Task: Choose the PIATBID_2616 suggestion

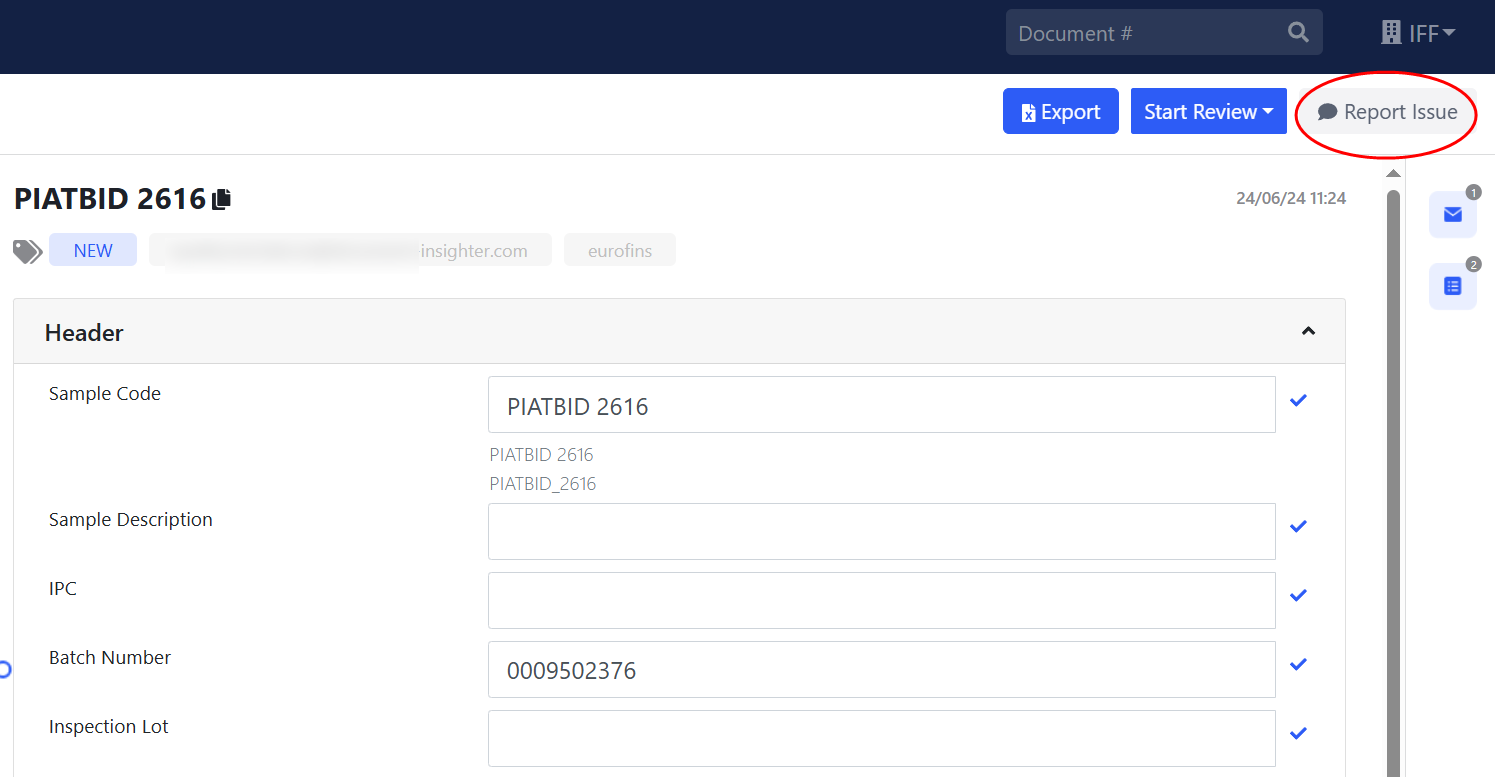Action: pyautogui.click(x=542, y=484)
